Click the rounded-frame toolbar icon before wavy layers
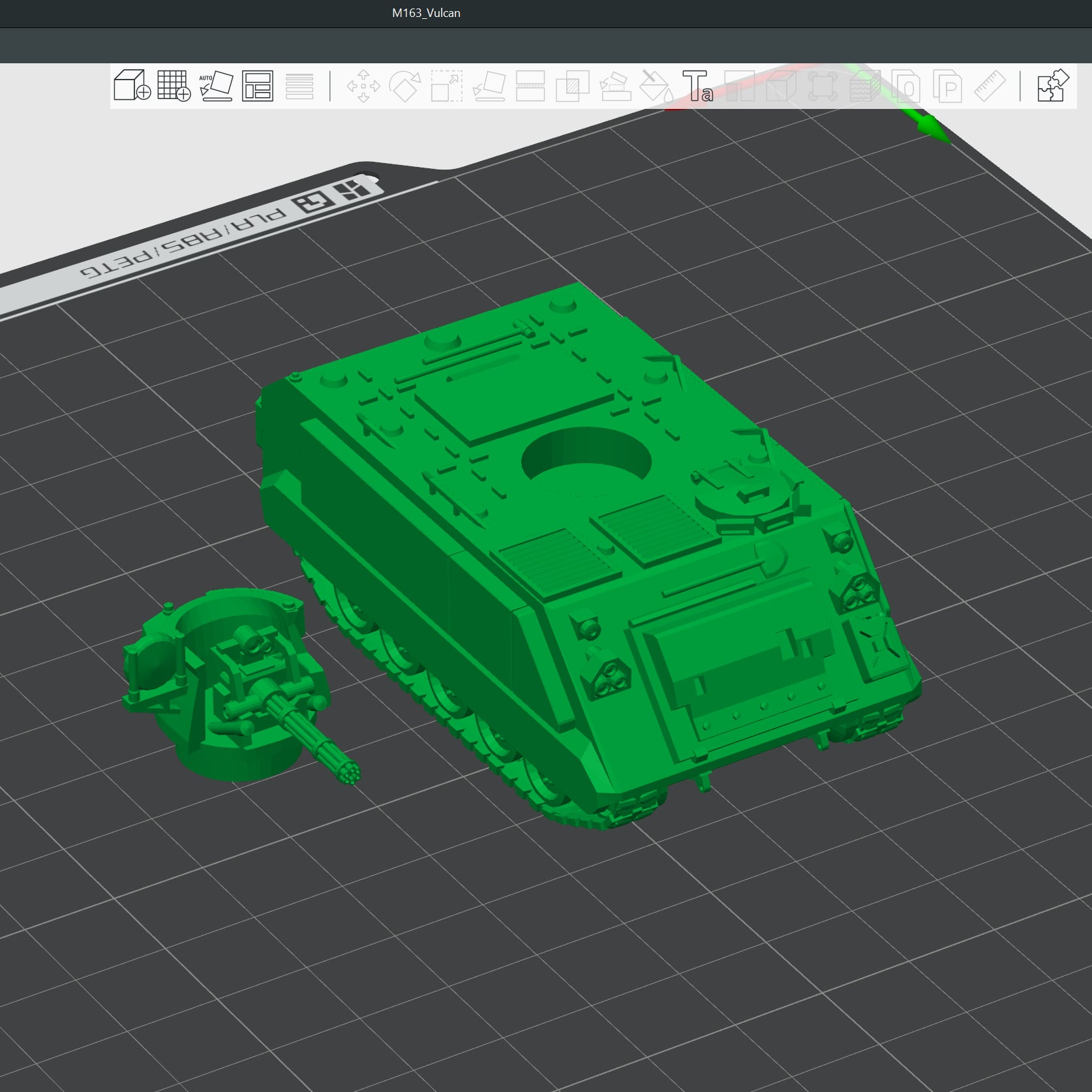Screen dimensions: 1092x1092 [x=823, y=85]
